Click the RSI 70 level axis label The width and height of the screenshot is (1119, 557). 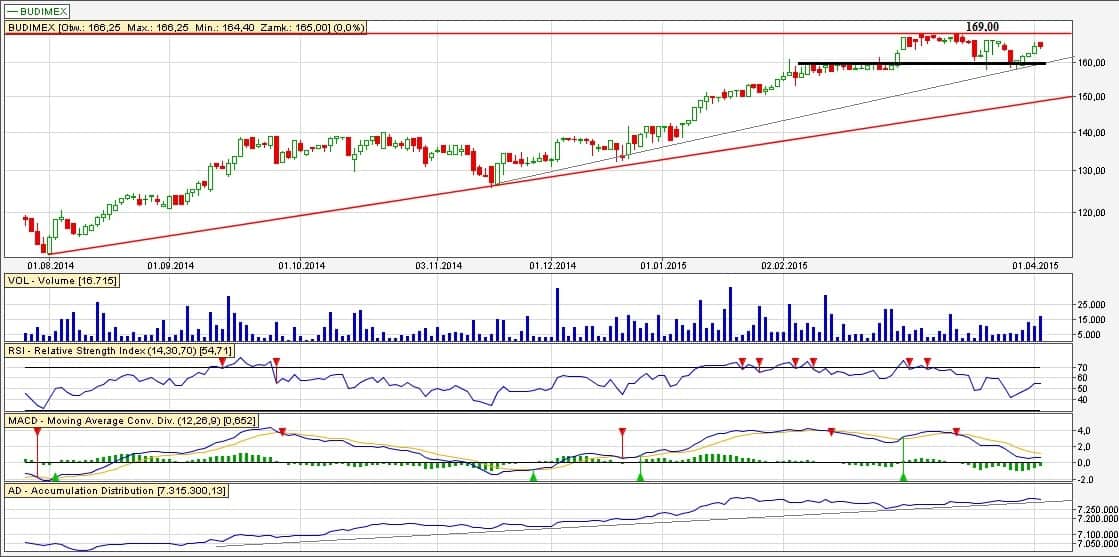tap(1081, 368)
